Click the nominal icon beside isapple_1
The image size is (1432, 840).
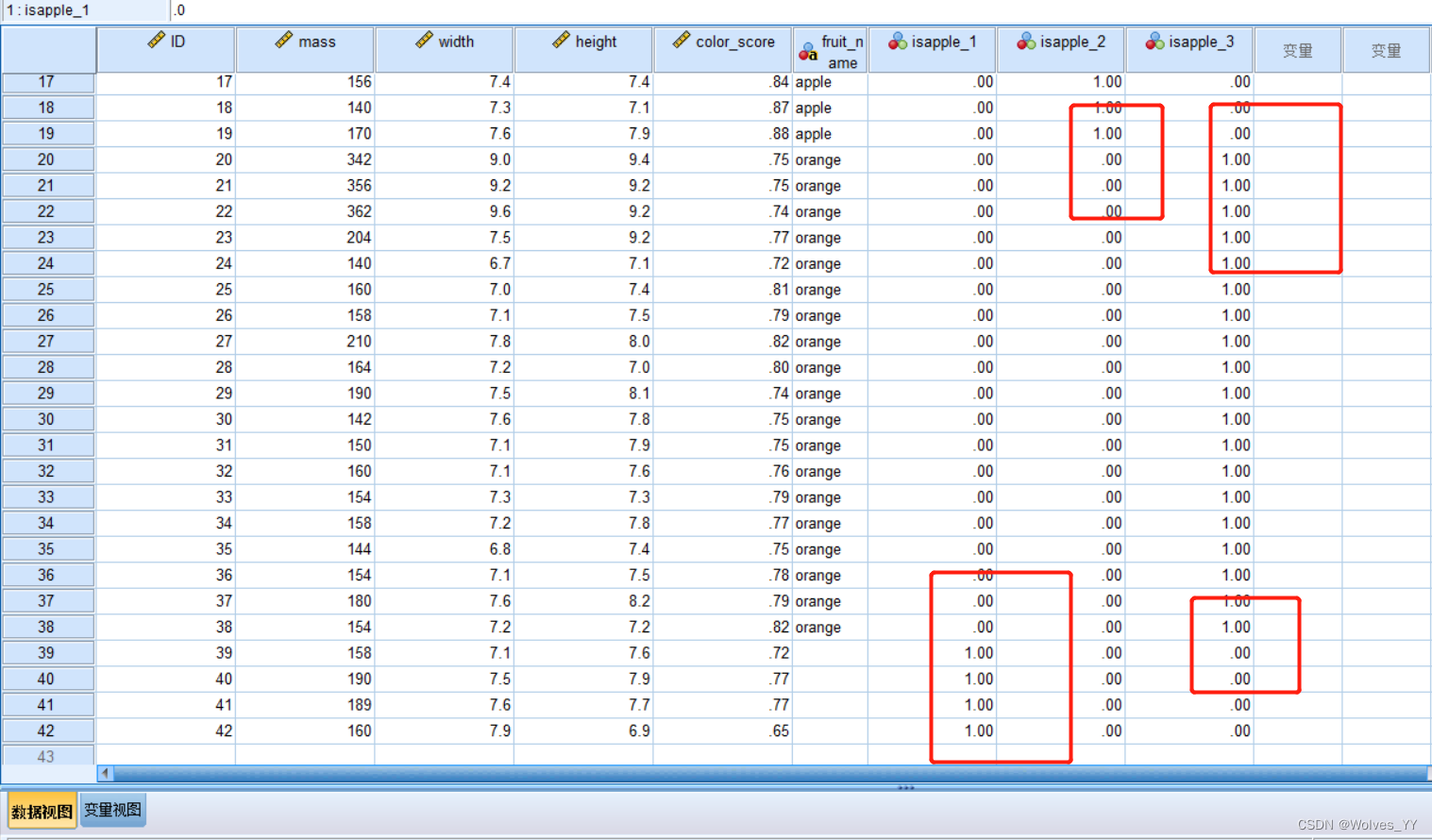(897, 42)
